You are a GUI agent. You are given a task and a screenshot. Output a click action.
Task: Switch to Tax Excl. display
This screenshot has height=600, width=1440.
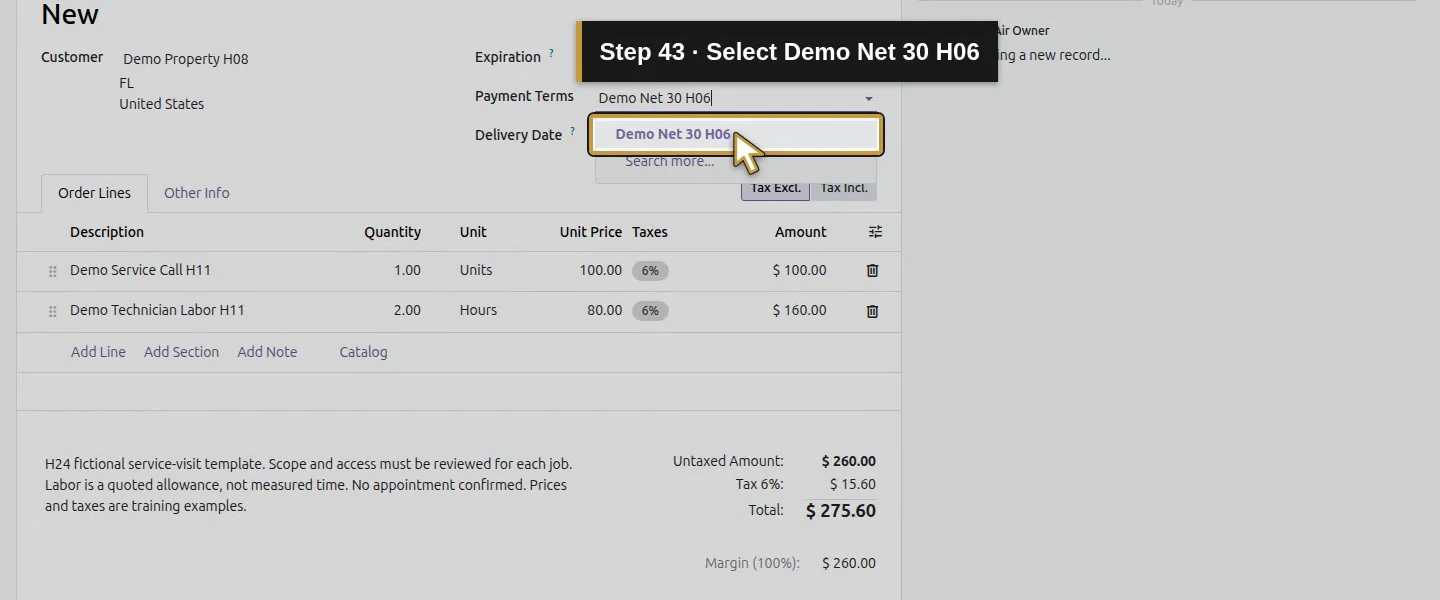pyautogui.click(x=775, y=188)
